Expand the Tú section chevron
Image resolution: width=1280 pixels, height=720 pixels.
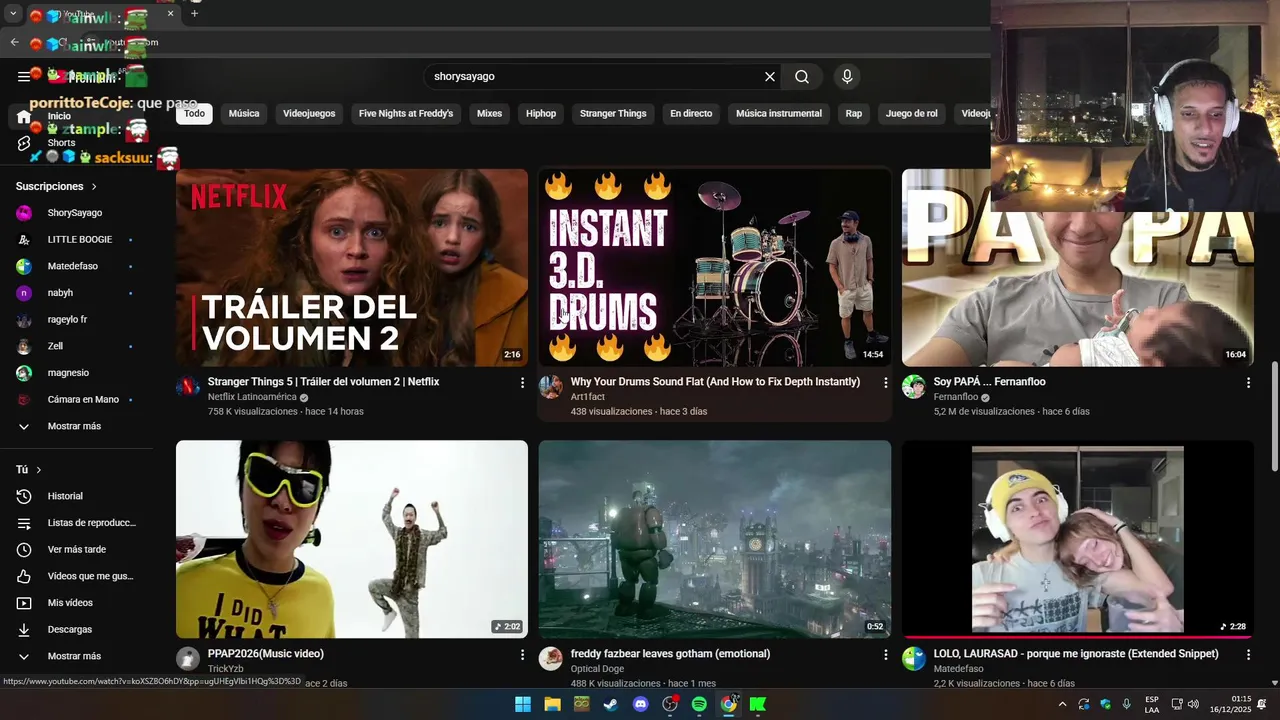point(39,470)
